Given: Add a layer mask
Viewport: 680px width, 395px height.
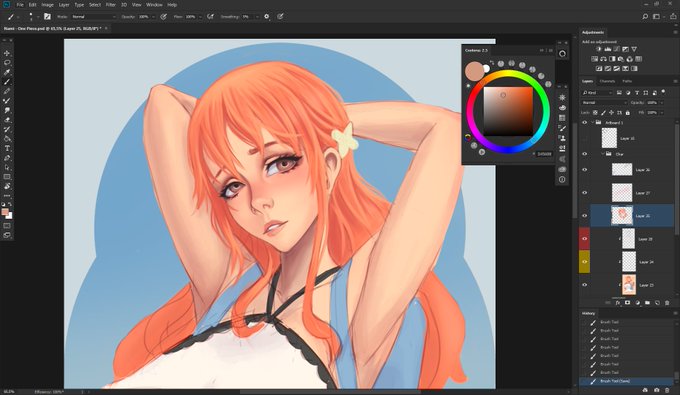Looking at the screenshot, I should 627,303.
